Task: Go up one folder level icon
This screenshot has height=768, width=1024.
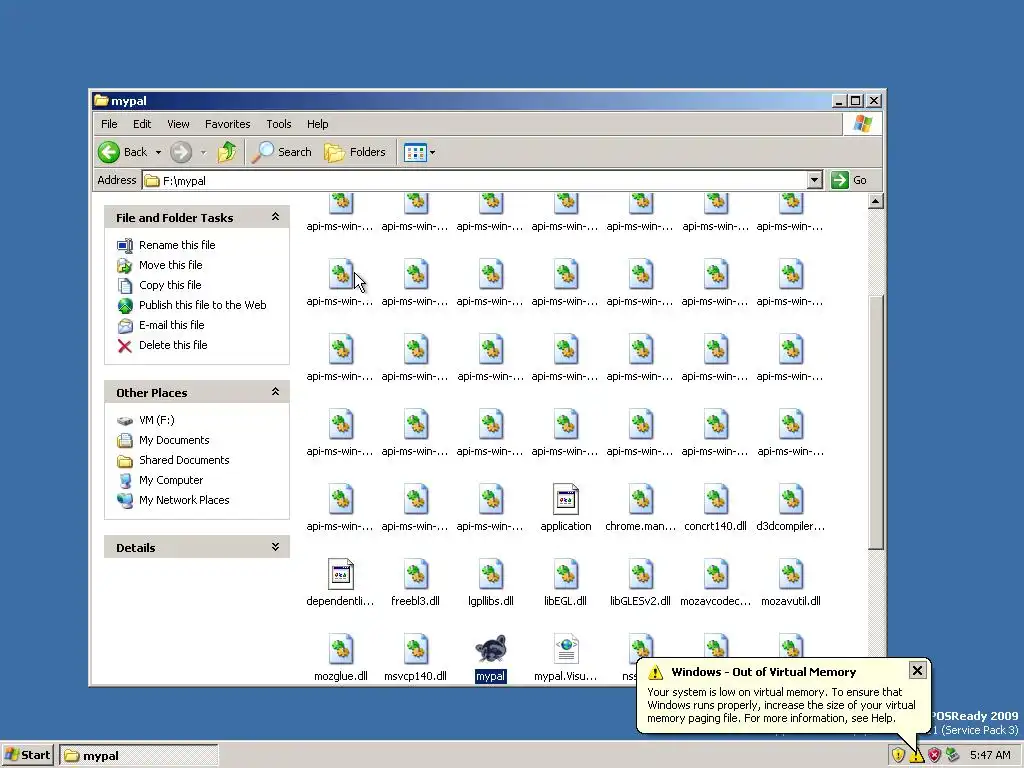Action: (x=227, y=152)
